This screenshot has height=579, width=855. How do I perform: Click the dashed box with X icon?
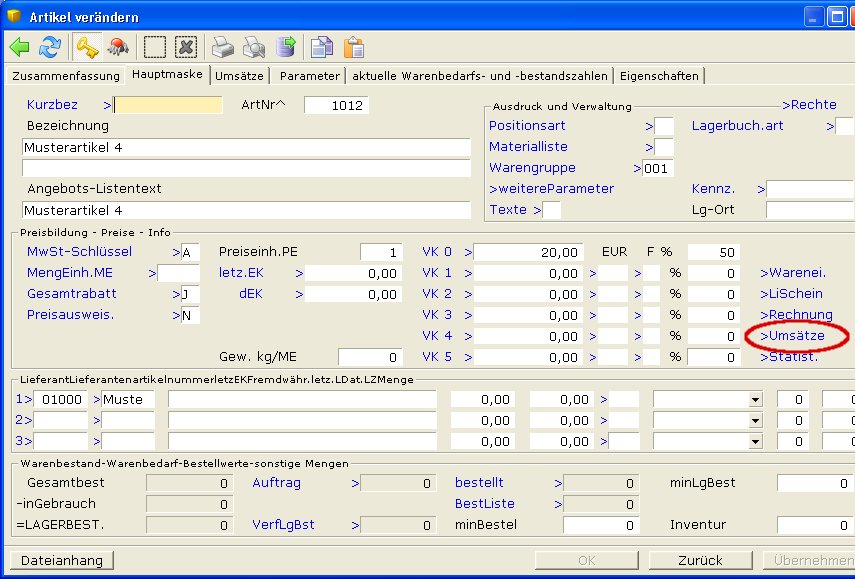click(x=185, y=47)
